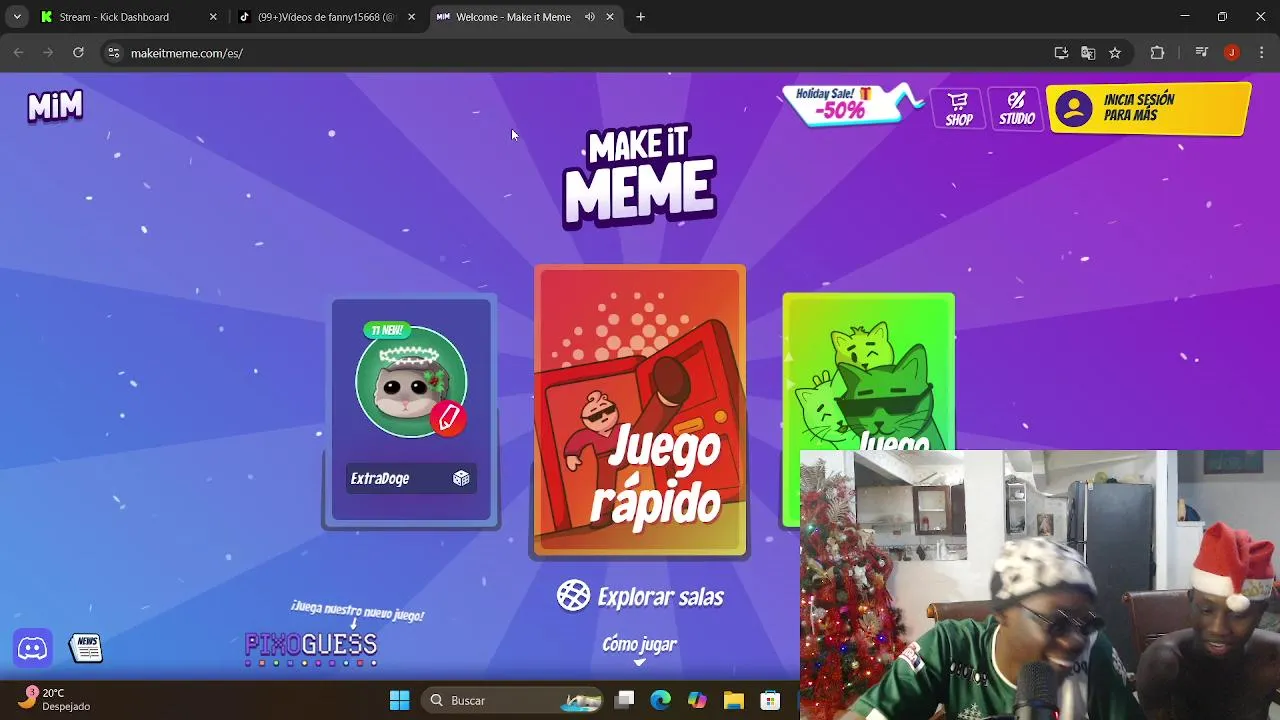This screenshot has height=720, width=1280.
Task: Click the globe icon beside Explorar salas
Action: click(x=573, y=596)
